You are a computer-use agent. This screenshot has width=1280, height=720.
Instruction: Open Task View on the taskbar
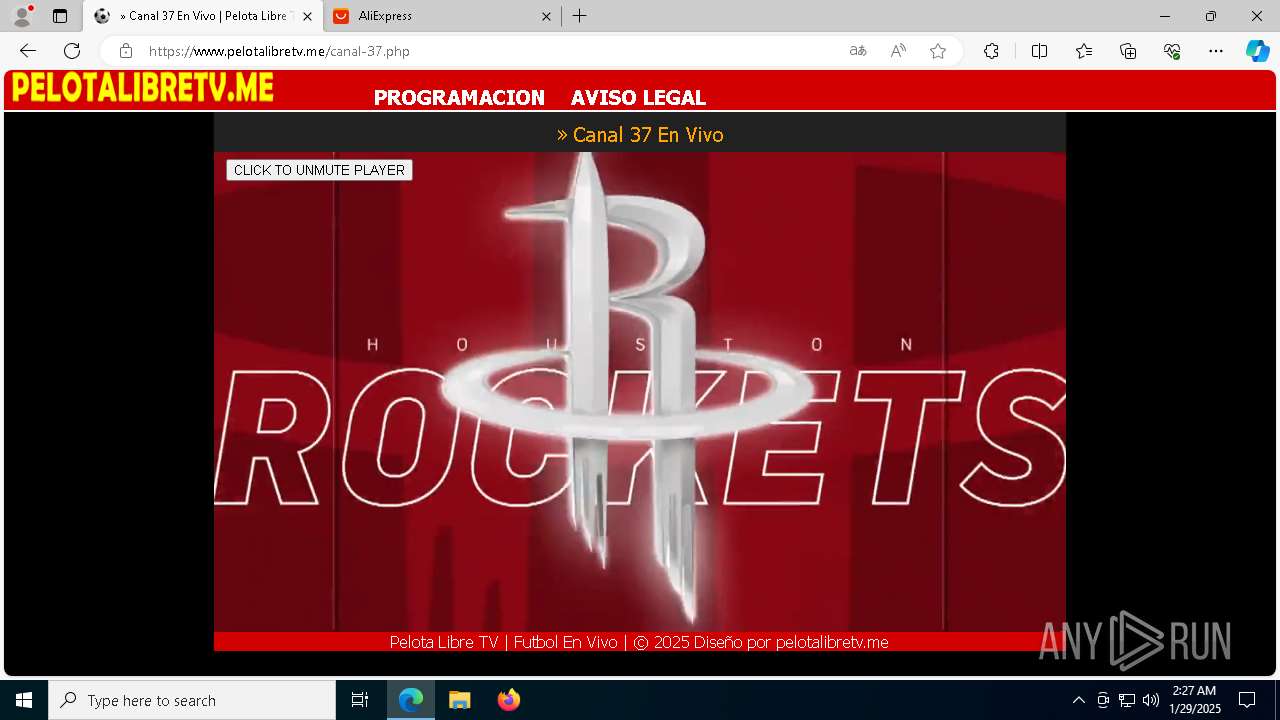(360, 700)
